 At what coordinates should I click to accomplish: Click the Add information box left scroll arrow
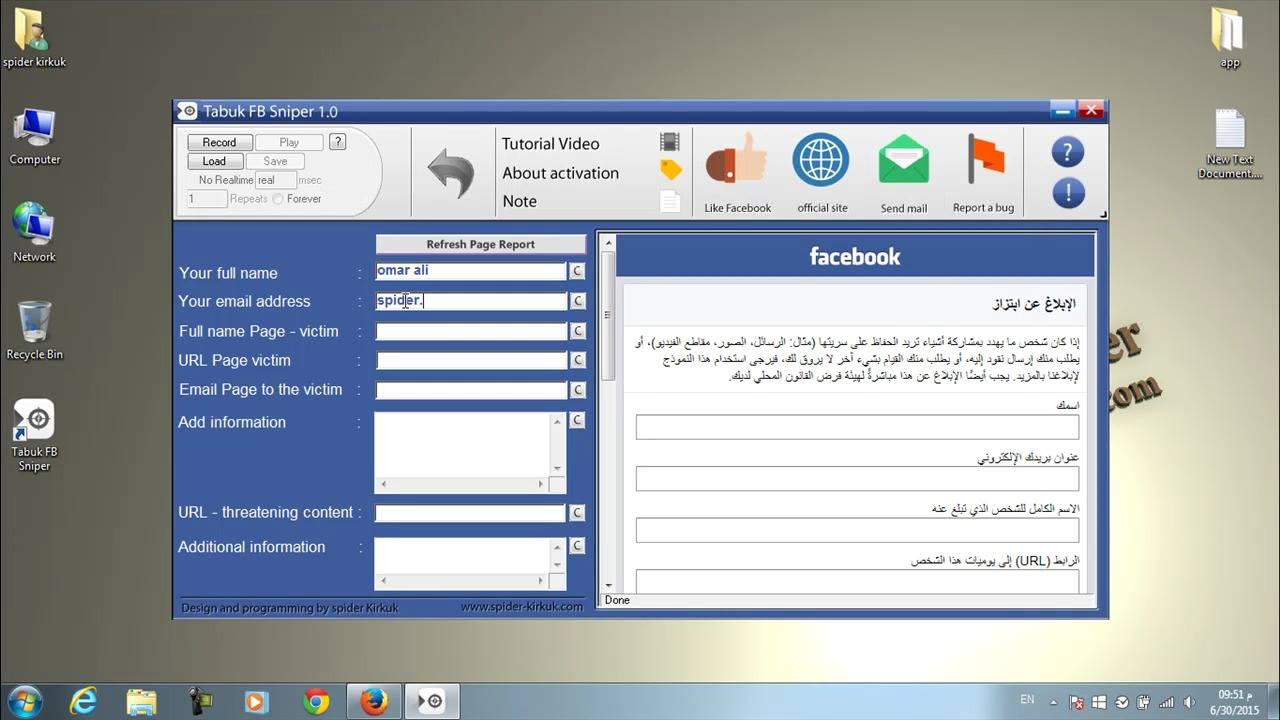coord(384,485)
